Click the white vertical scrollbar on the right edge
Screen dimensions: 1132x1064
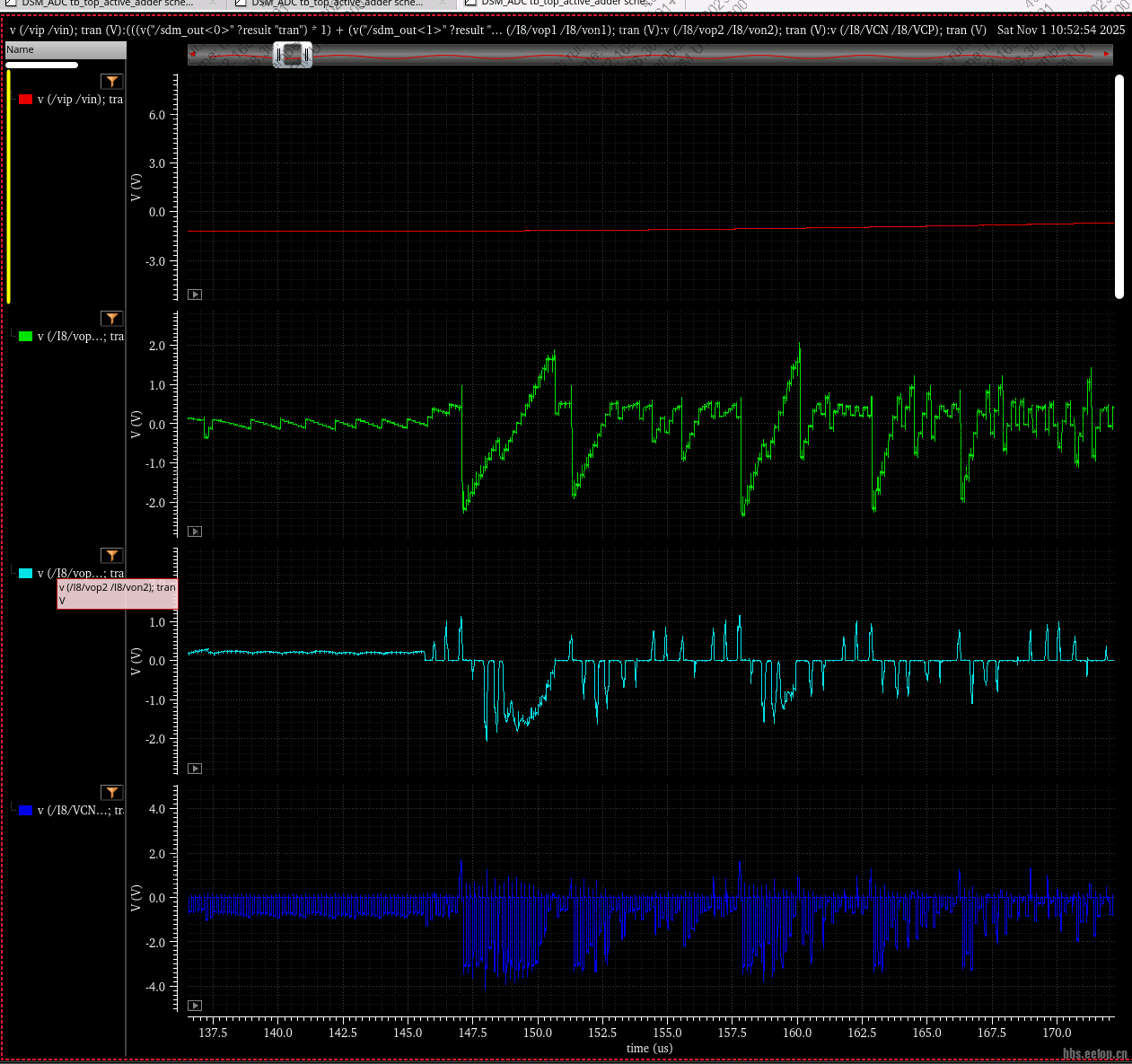point(1119,186)
